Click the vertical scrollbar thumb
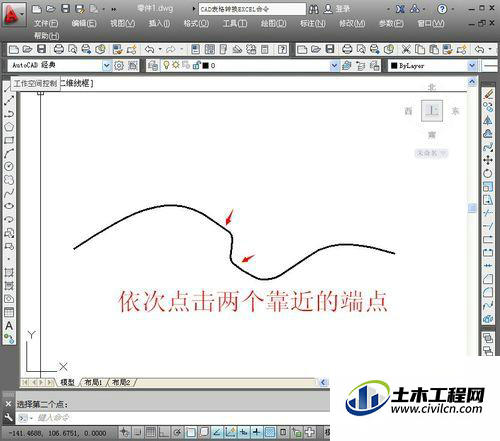 [x=472, y=208]
